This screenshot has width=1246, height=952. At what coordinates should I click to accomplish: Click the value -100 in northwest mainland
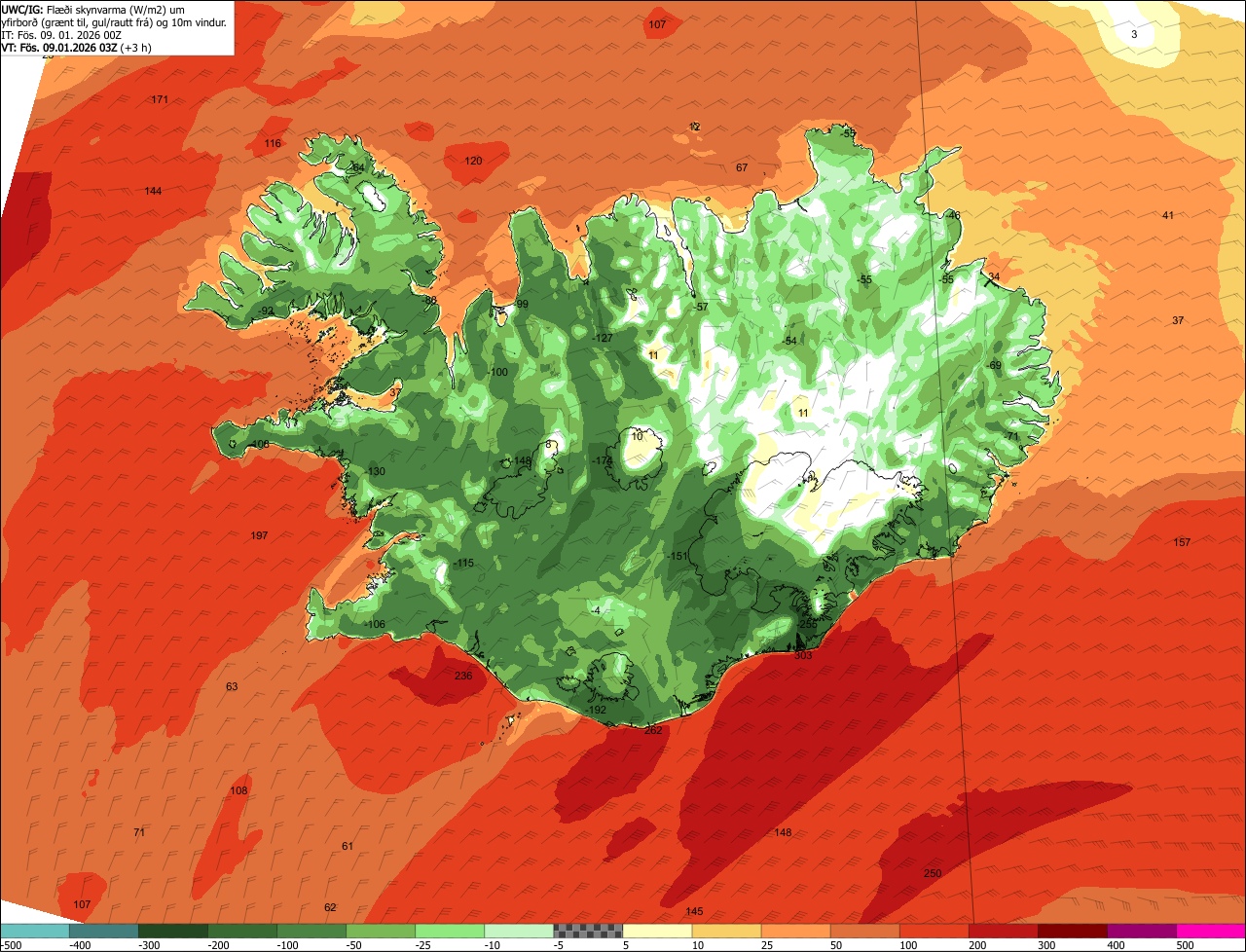coord(498,373)
